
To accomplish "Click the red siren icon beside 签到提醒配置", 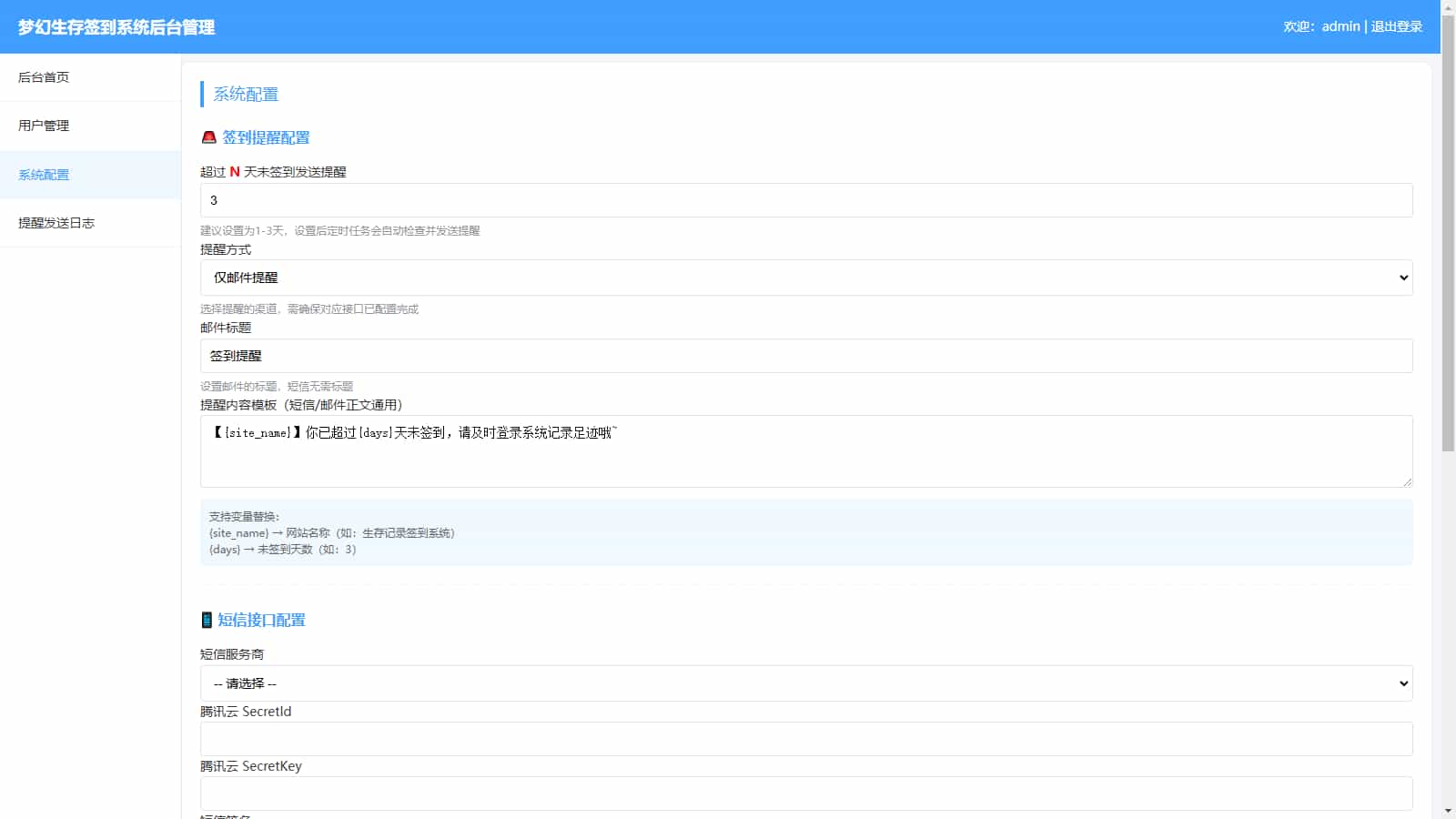I will point(208,137).
